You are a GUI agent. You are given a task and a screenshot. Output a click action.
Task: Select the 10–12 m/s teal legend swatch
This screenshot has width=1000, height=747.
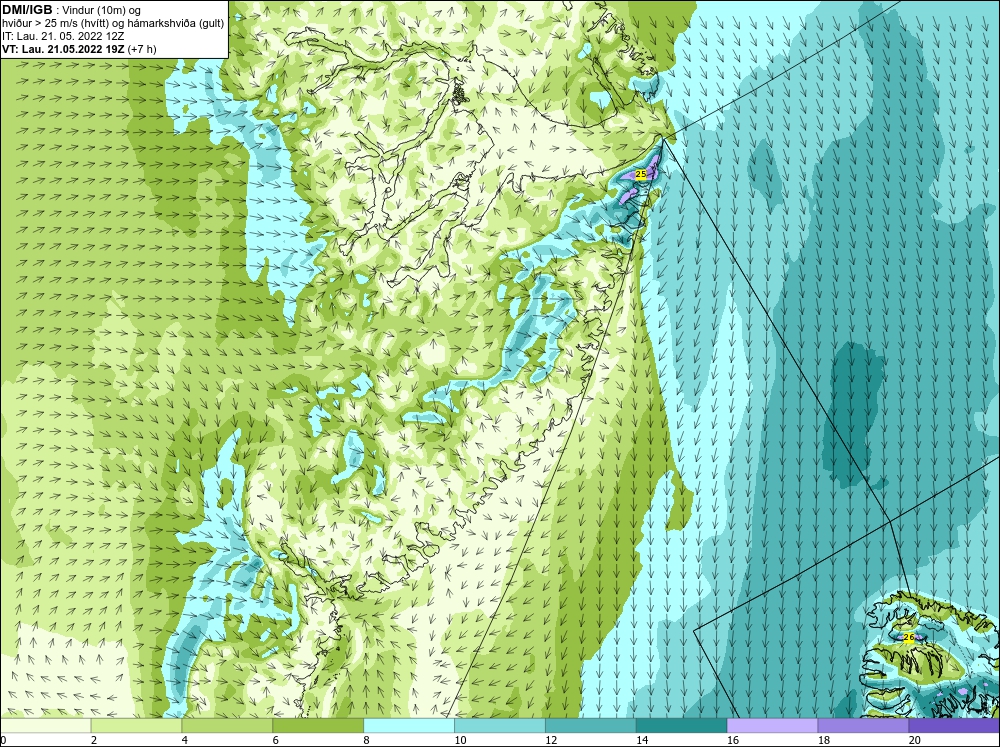pos(500,725)
